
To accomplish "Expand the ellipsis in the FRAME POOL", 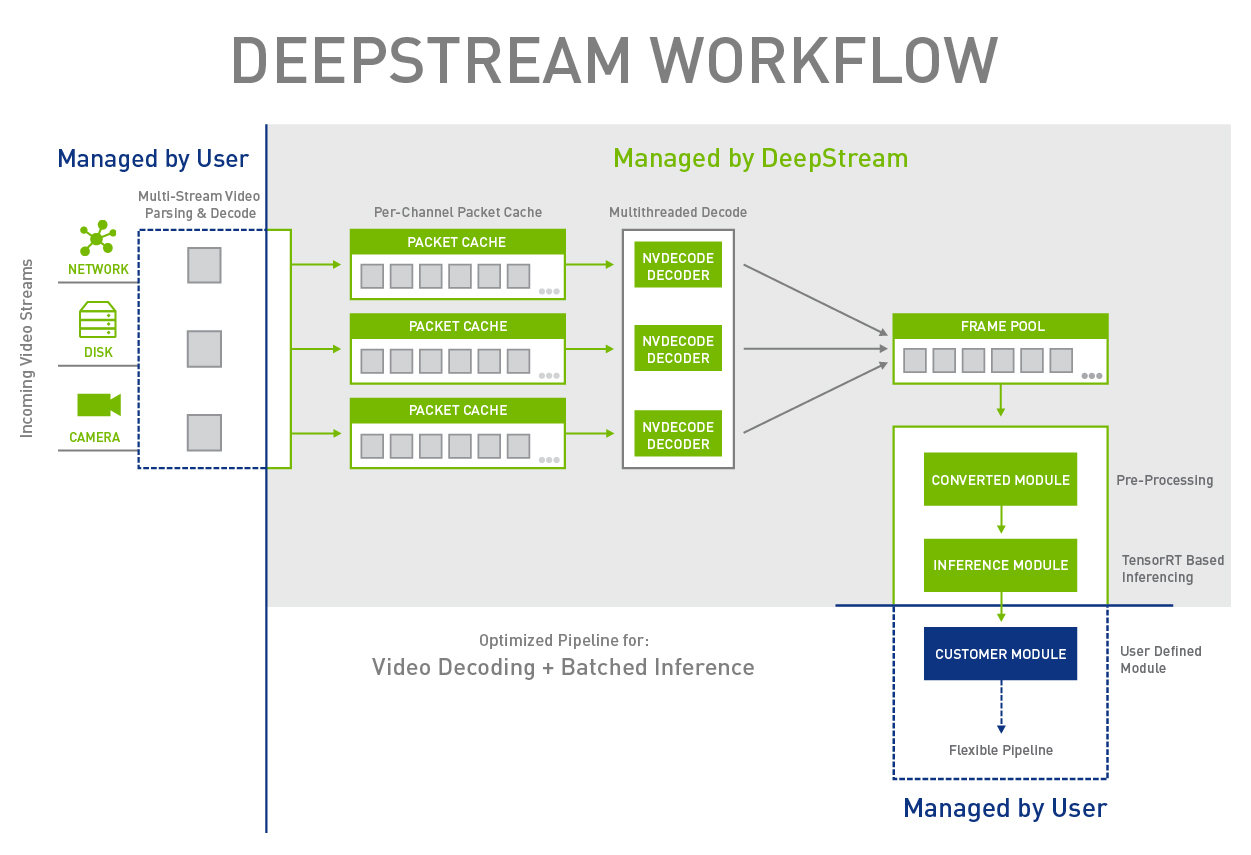I will (1092, 374).
